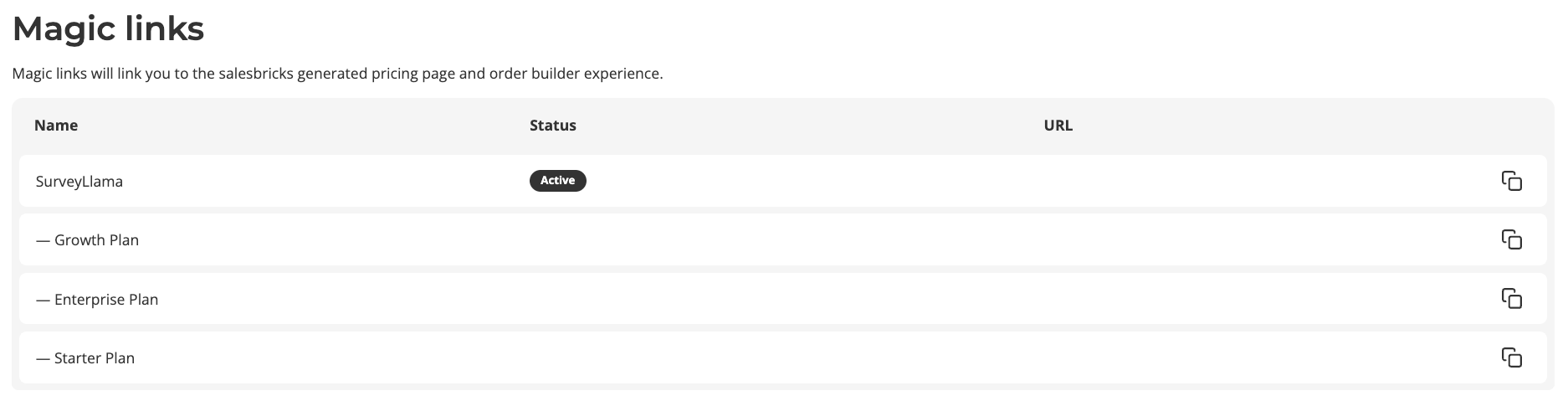The width and height of the screenshot is (1568, 396).
Task: Click the Magic links page heading
Action: [109, 29]
